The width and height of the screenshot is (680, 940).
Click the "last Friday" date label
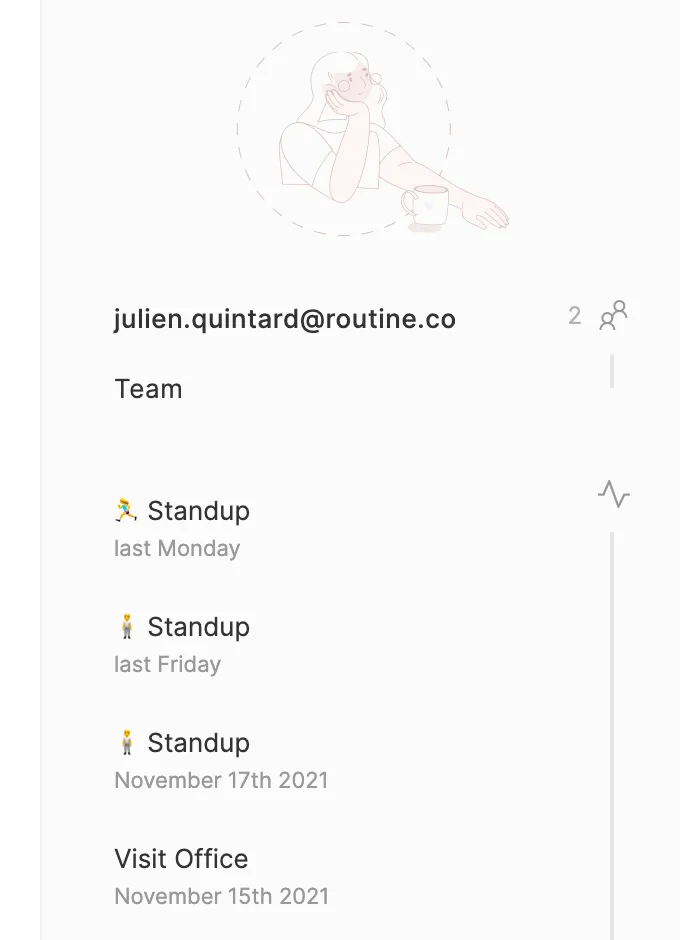coord(168,664)
